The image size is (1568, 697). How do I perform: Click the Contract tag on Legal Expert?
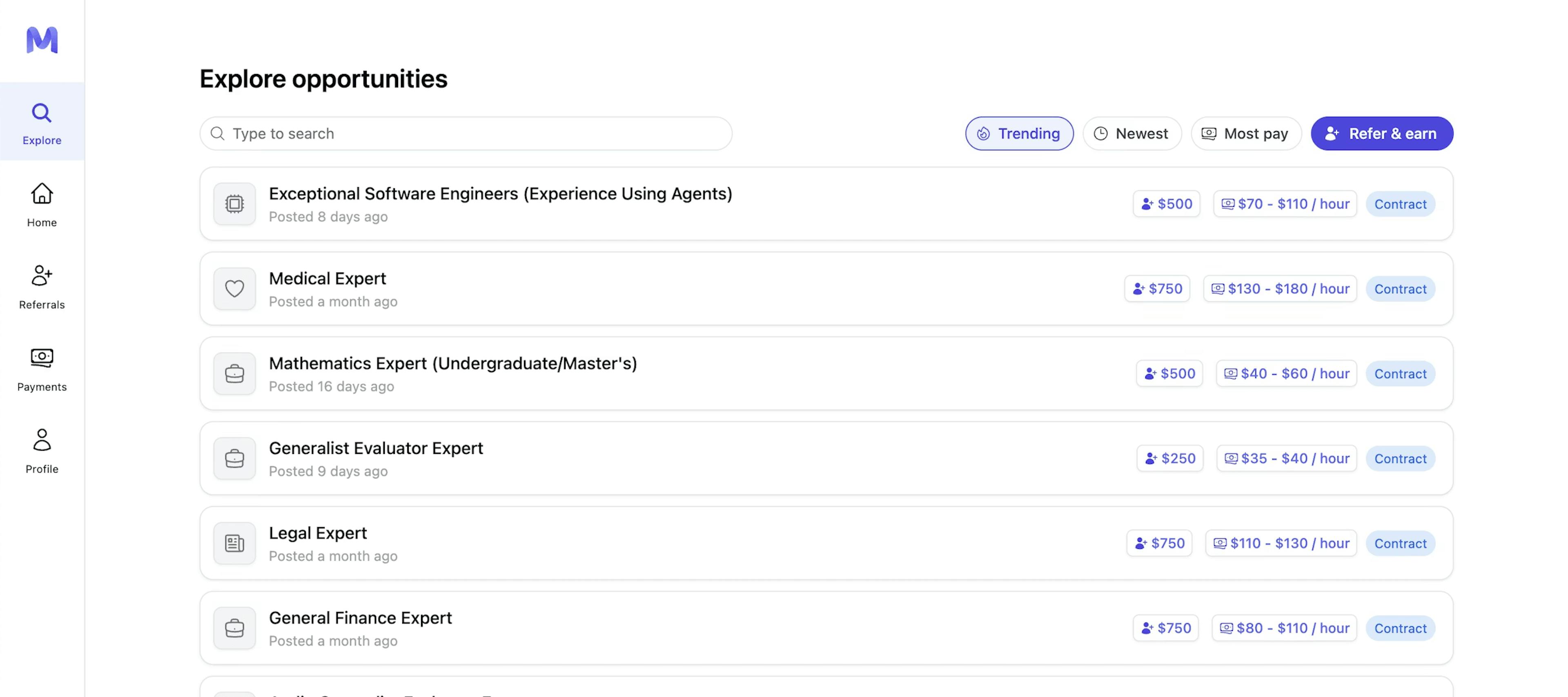pos(1400,543)
